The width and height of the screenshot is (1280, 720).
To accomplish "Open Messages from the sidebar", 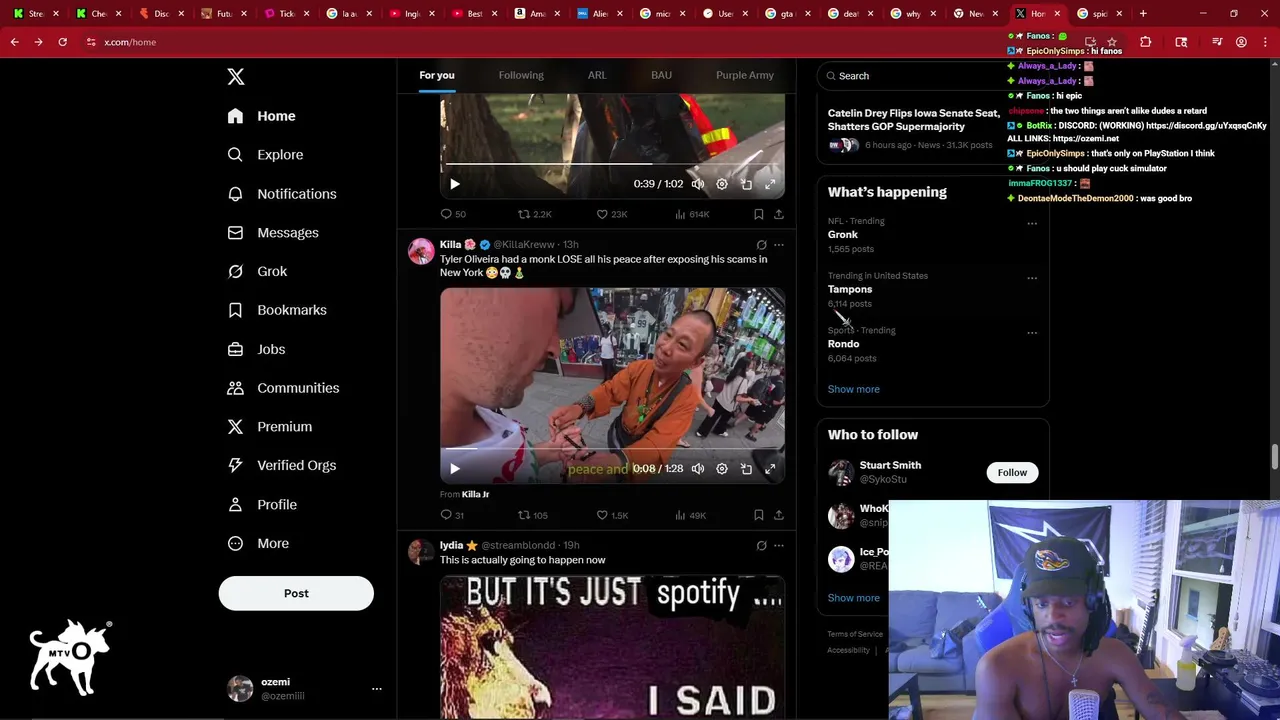I will (273, 233).
